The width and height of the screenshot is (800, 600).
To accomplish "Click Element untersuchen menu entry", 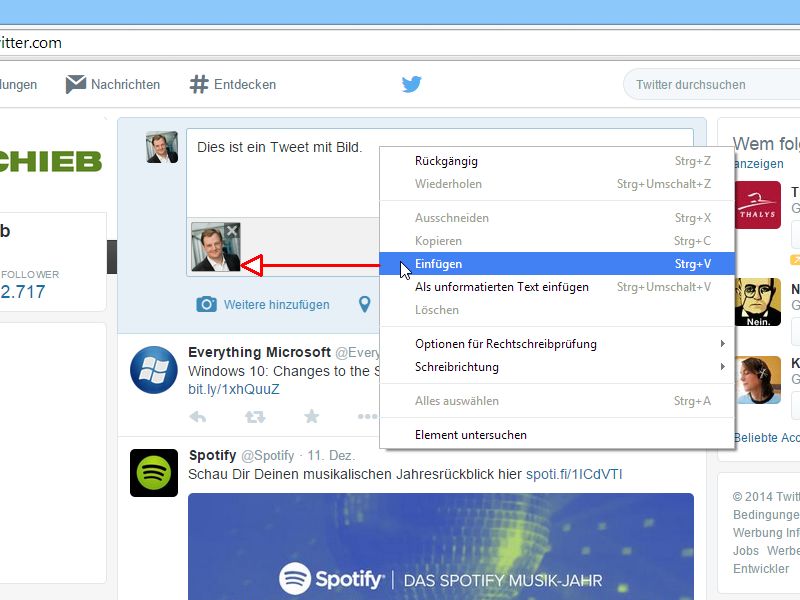I will (x=557, y=435).
